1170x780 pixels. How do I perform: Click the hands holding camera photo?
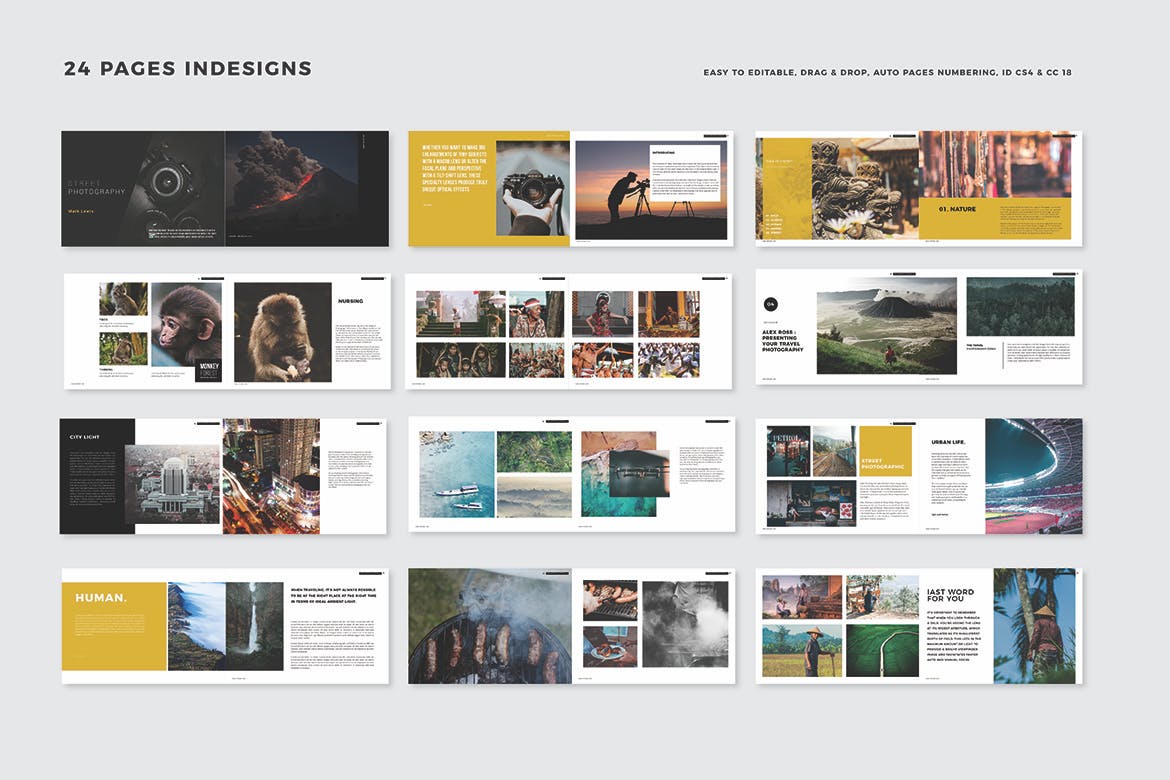tap(532, 188)
